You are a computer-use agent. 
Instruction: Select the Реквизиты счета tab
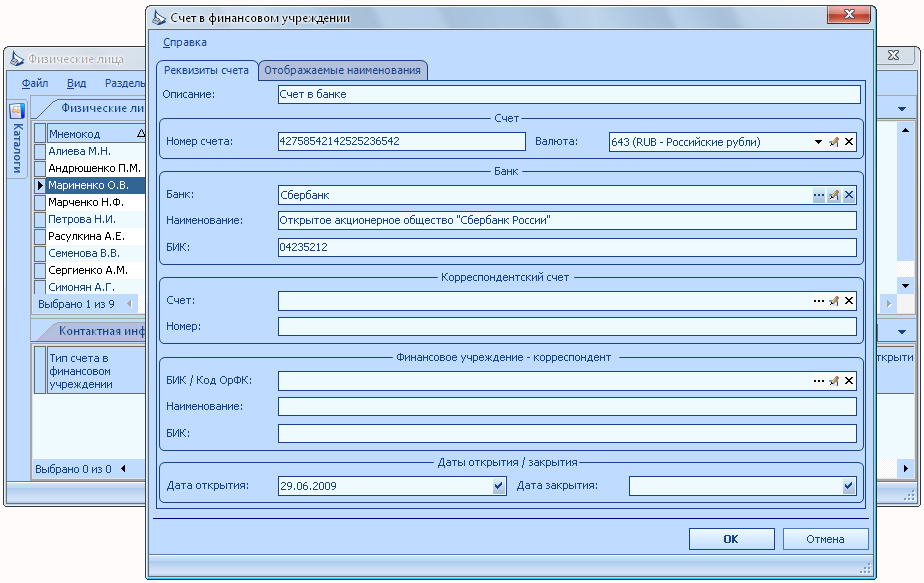tap(206, 70)
